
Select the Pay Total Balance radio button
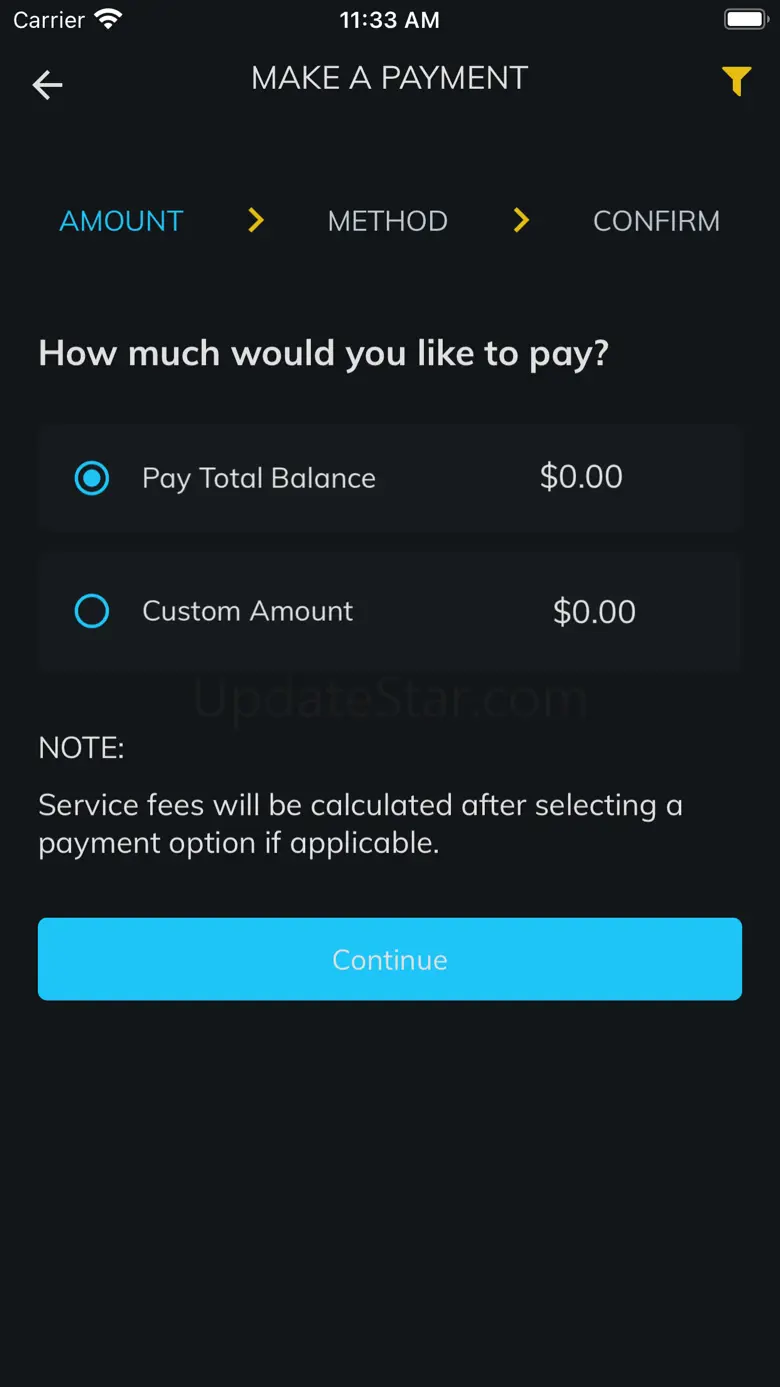pyautogui.click(x=92, y=478)
